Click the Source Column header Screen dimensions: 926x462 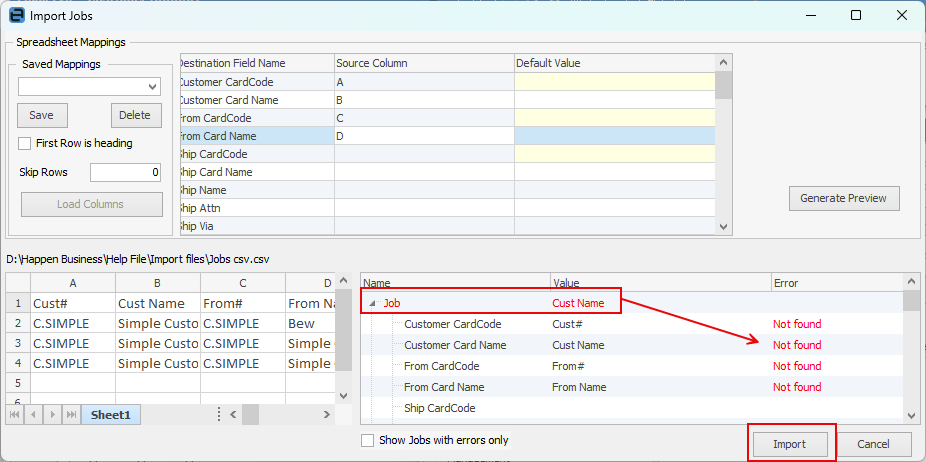pyautogui.click(x=424, y=63)
